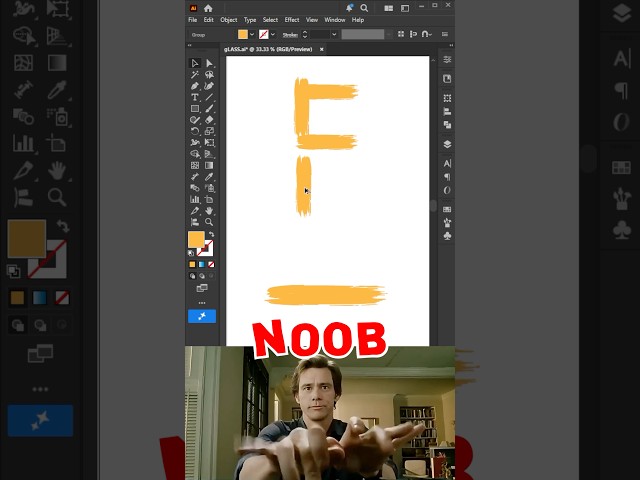Set paint mode to Gradient
640x480 pixels.
click(202, 264)
